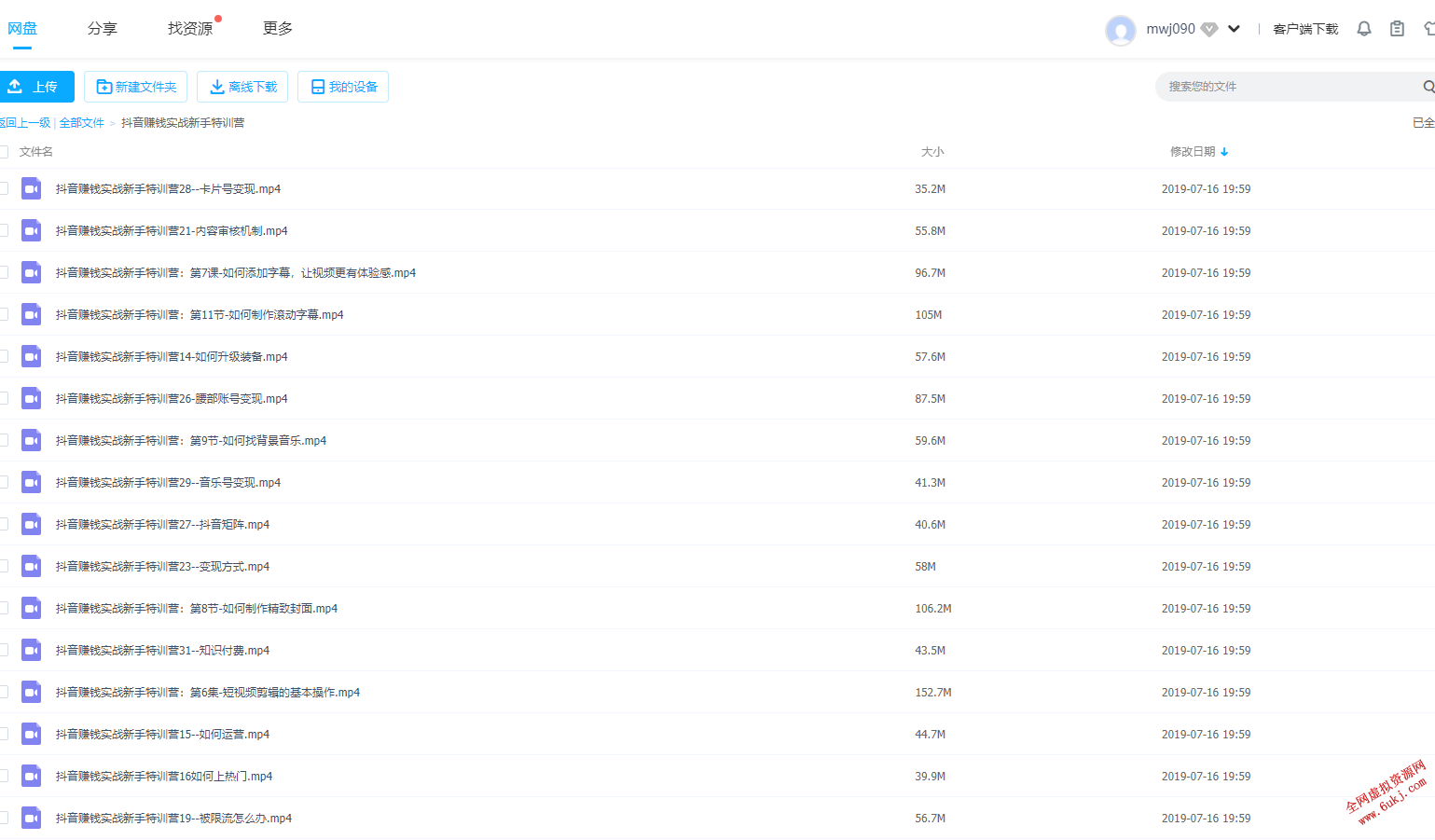Image resolution: width=1435 pixels, height=840 pixels.
Task: Tick checkbox for 第11节-如何制作滚动字幕.mp4
Action: [x=4, y=314]
